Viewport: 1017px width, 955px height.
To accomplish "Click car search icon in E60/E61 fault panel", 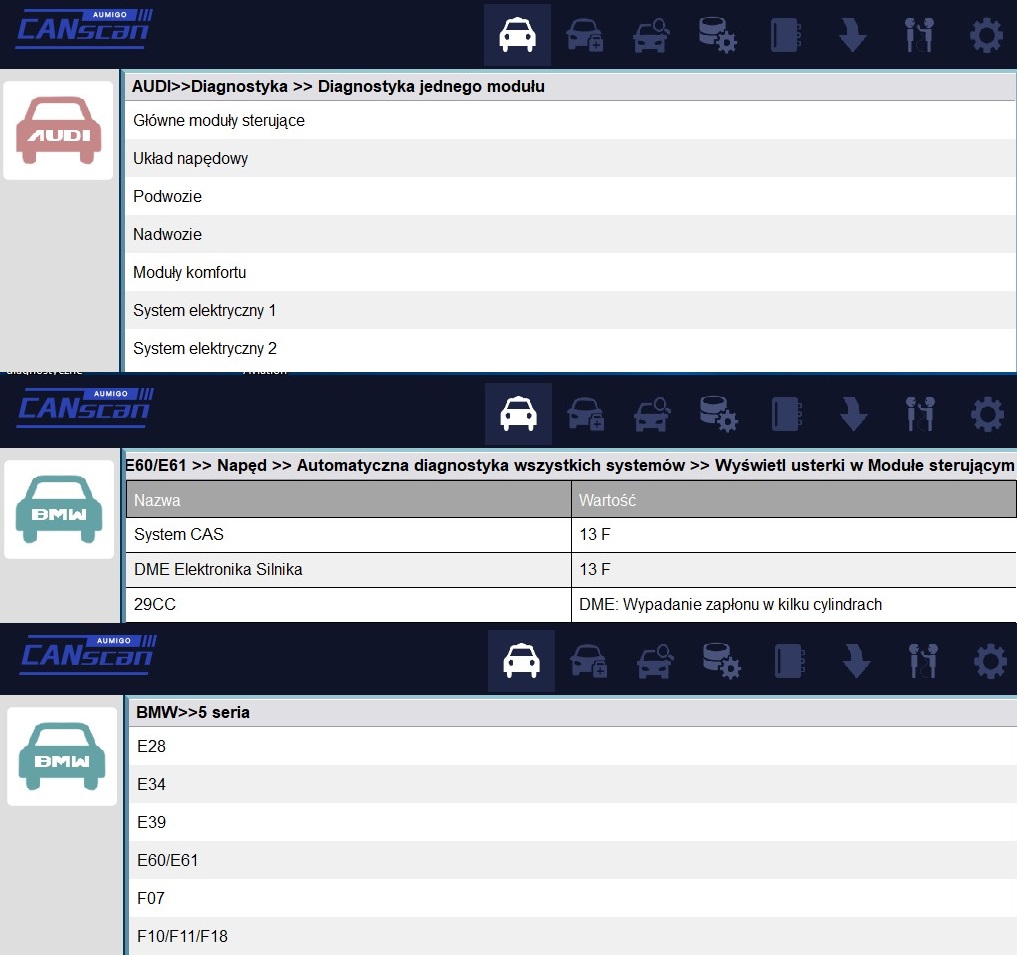I will [x=652, y=414].
